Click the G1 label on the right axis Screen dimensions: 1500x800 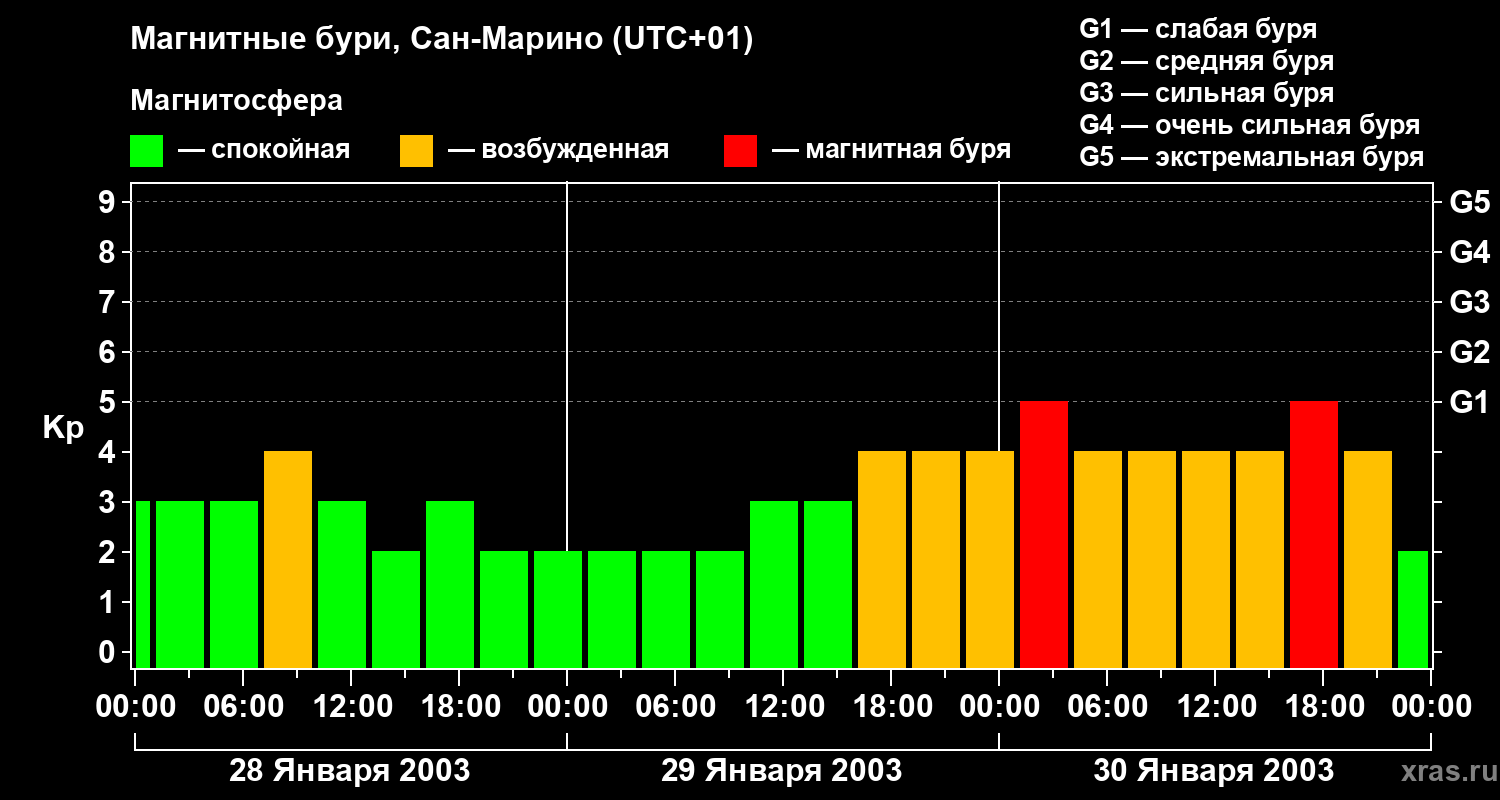pyautogui.click(x=1470, y=402)
